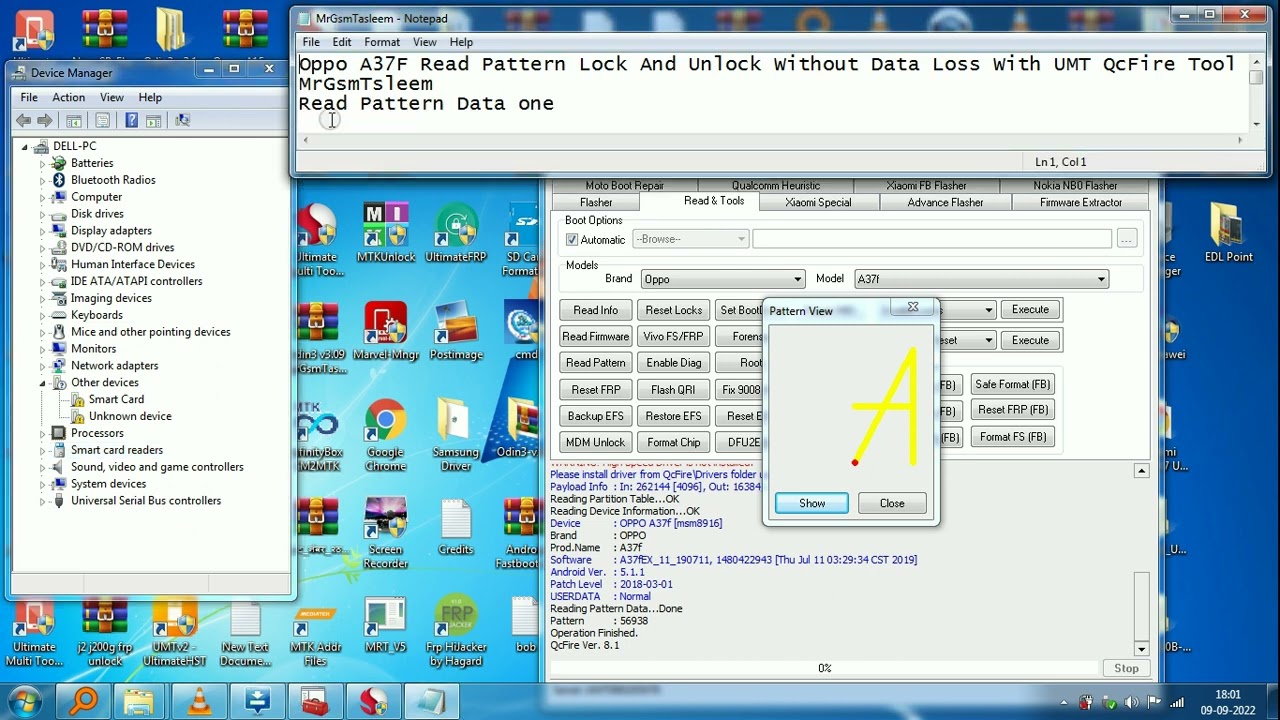Toggle the Automatic boot option checkbox
Image resolution: width=1280 pixels, height=720 pixels.
pyautogui.click(x=572, y=240)
